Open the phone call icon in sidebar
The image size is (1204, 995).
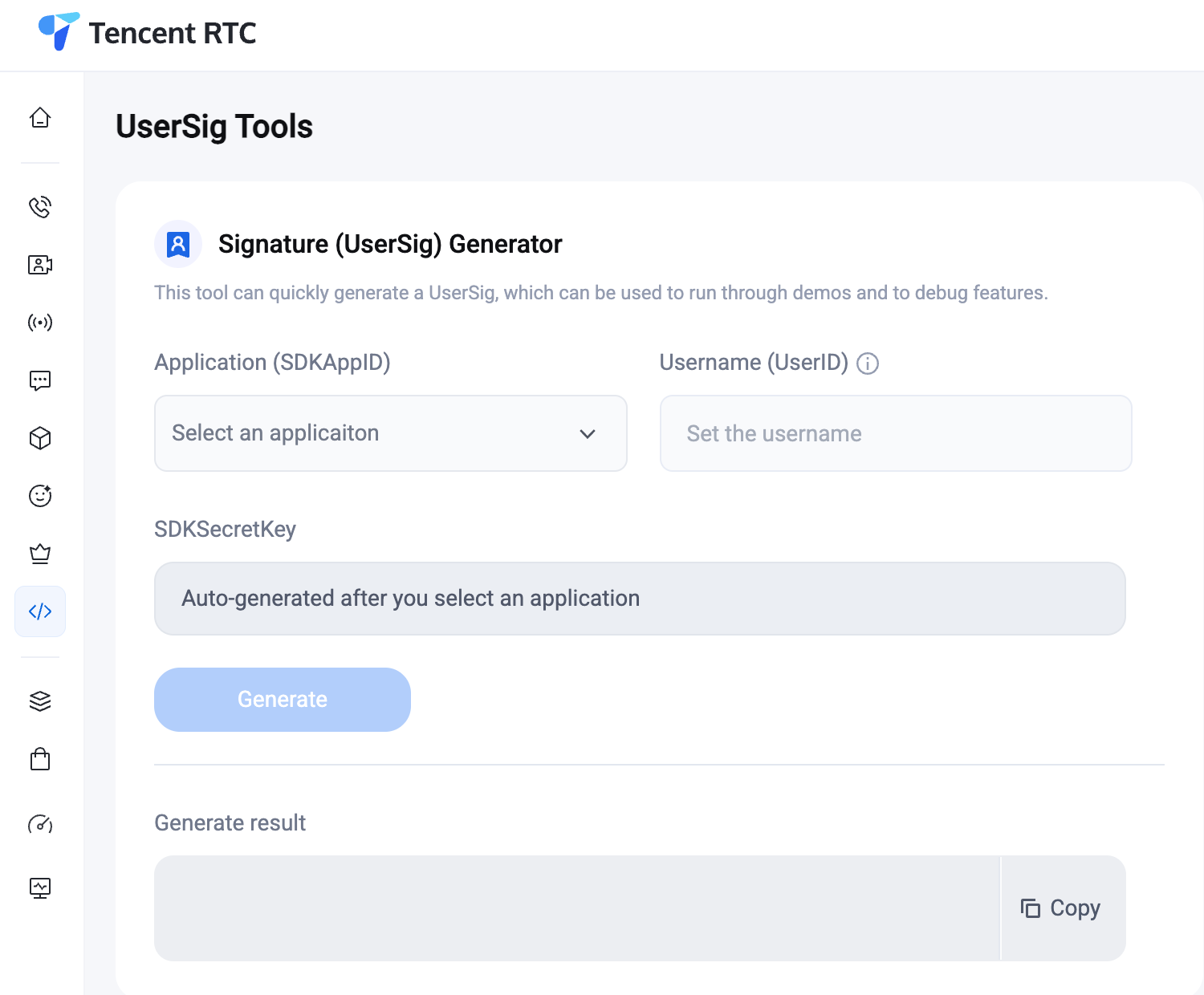coord(40,207)
